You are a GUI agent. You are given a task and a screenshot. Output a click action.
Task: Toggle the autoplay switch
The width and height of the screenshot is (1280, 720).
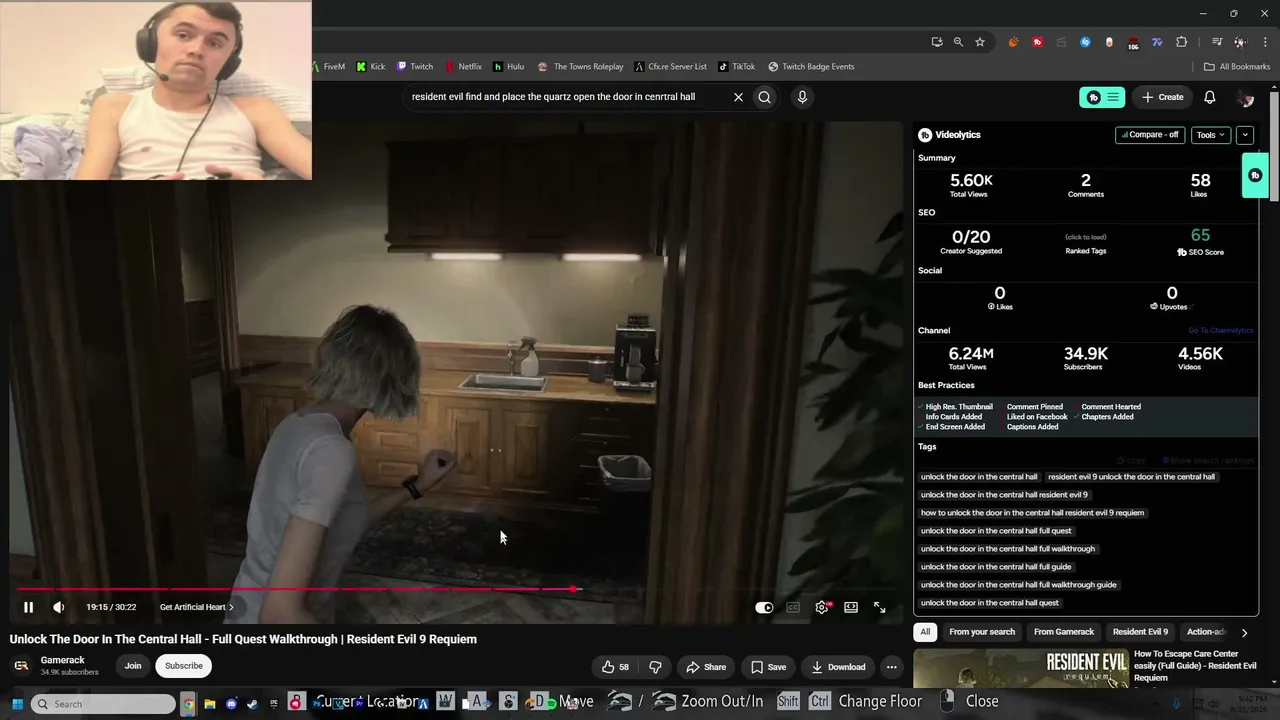click(764, 607)
